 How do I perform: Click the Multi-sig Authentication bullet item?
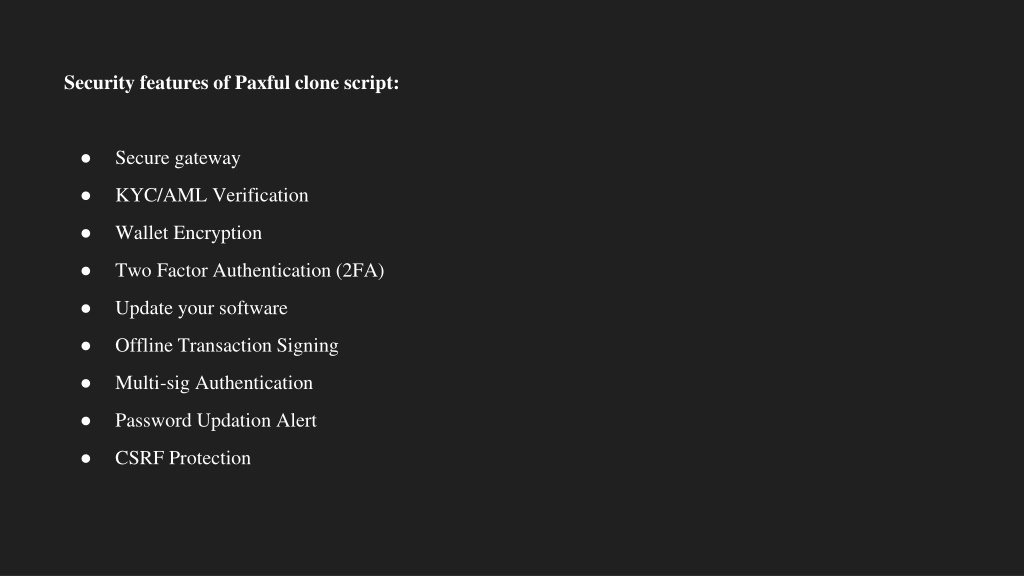point(214,383)
